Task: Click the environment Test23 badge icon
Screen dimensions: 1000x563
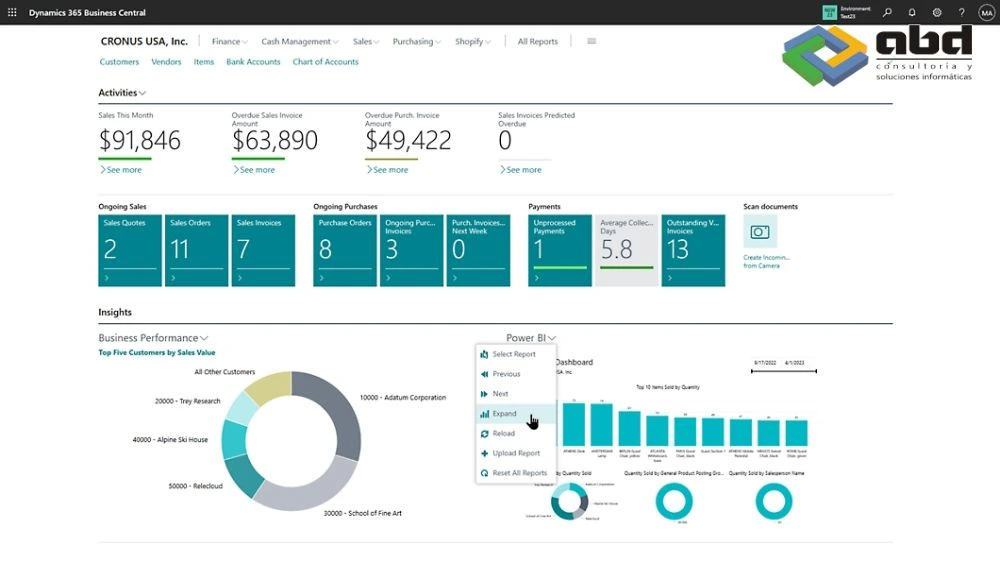Action: [x=829, y=12]
